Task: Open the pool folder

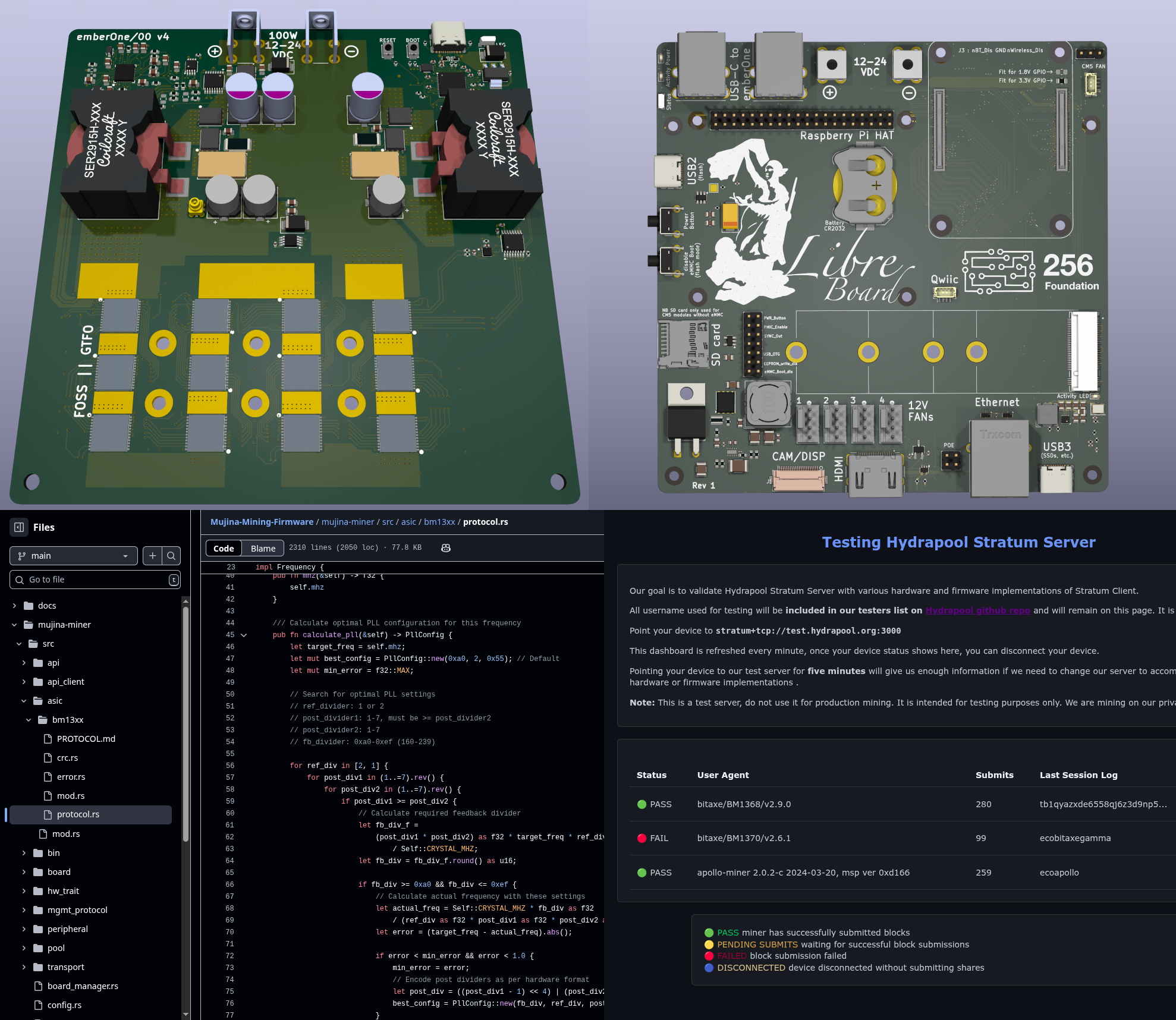Action: coord(56,948)
